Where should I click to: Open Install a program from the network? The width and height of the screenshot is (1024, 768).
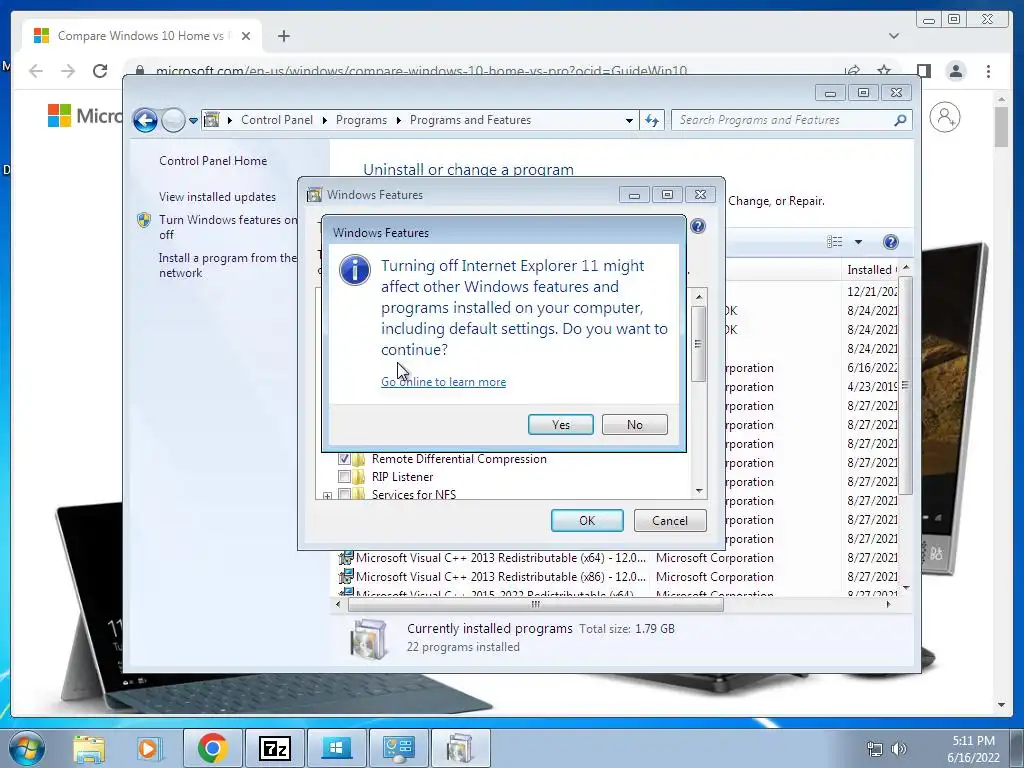tap(228, 265)
